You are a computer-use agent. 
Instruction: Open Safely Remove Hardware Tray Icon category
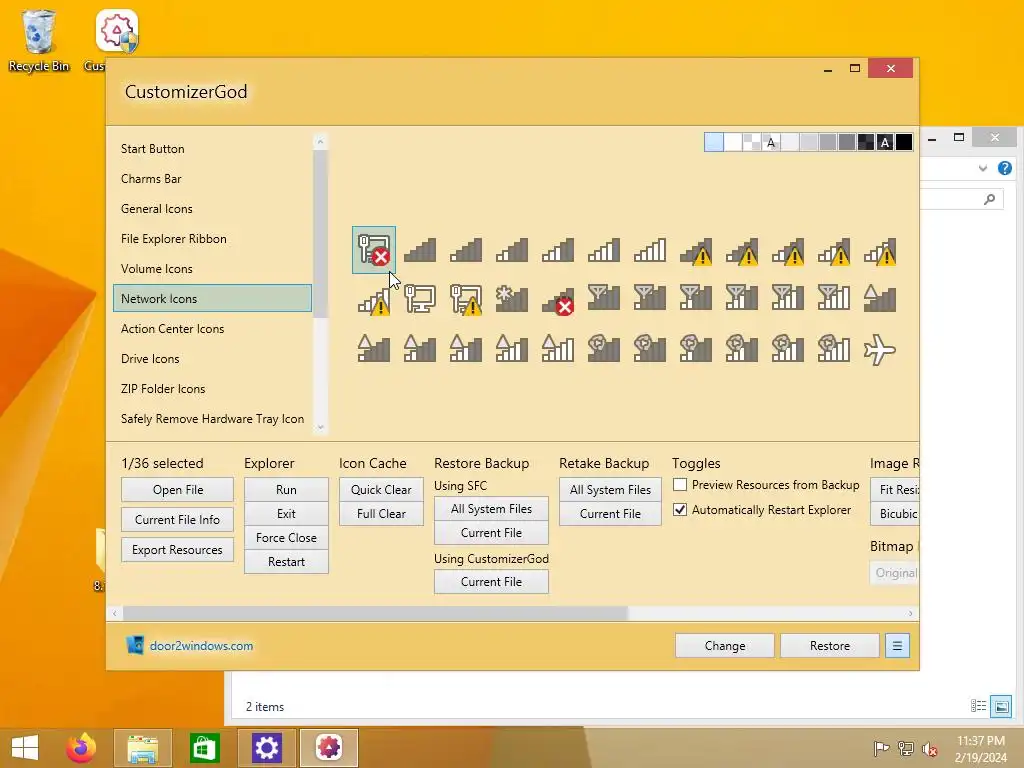(x=212, y=419)
